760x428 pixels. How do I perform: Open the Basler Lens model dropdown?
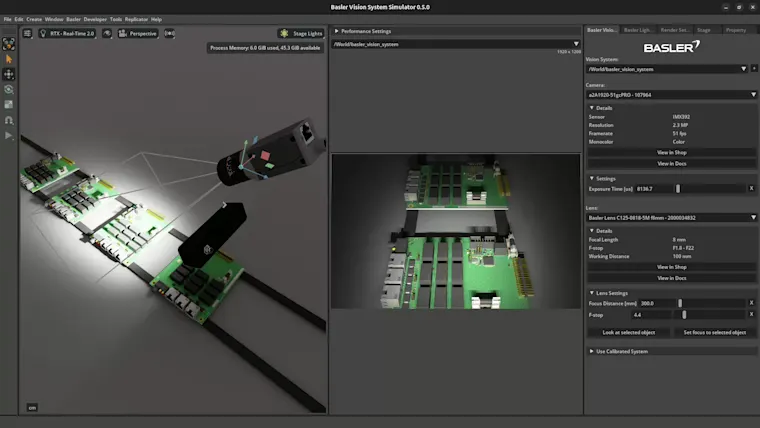coord(671,218)
